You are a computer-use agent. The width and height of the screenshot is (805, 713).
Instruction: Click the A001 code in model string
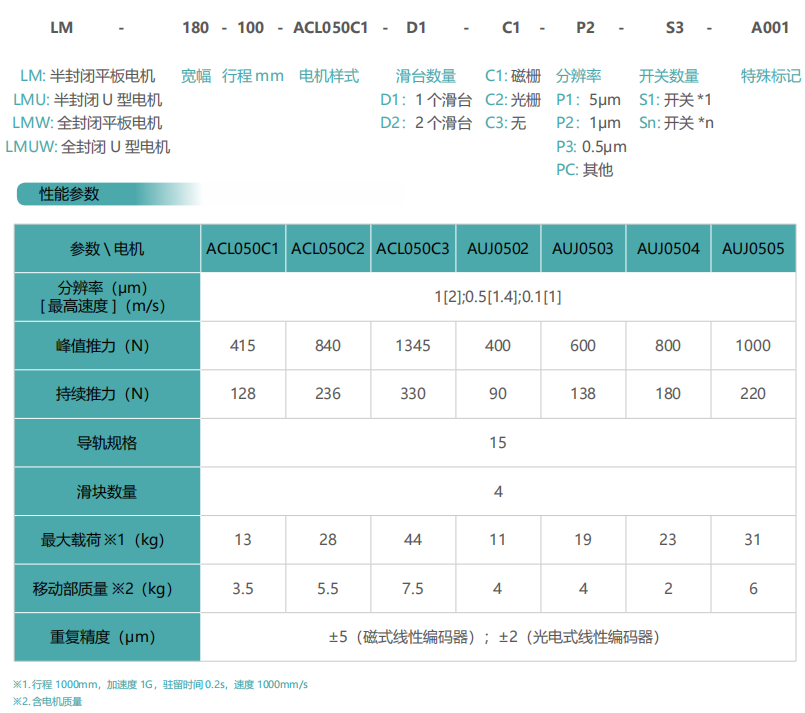coord(770,28)
